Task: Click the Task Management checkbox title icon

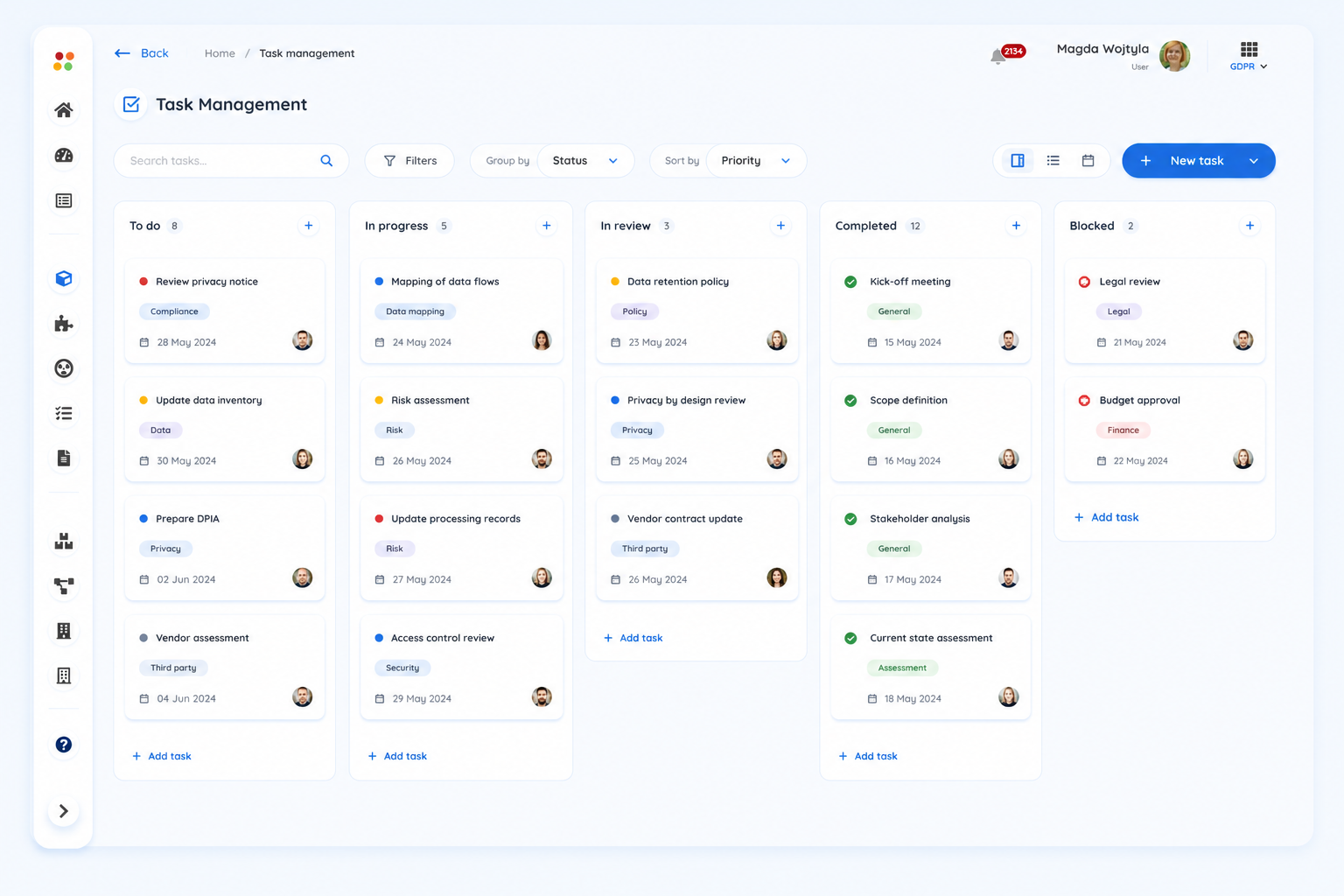Action: click(x=131, y=105)
